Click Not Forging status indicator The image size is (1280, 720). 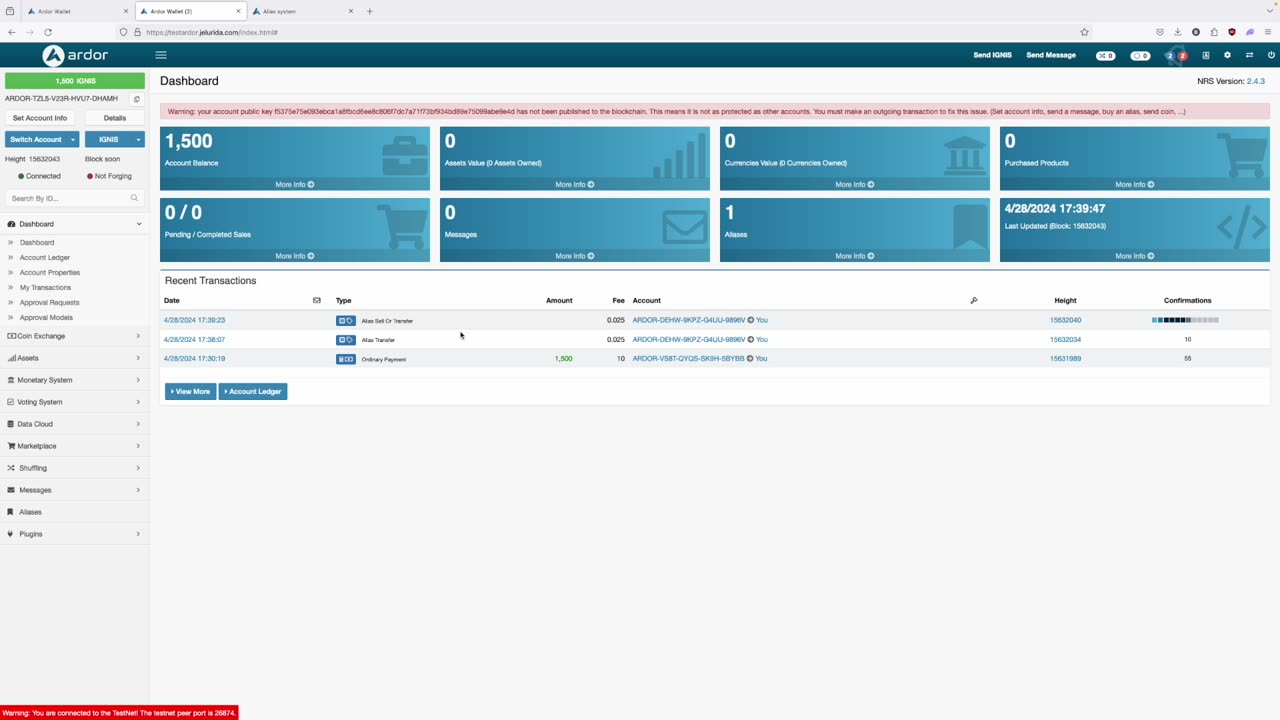(x=109, y=176)
